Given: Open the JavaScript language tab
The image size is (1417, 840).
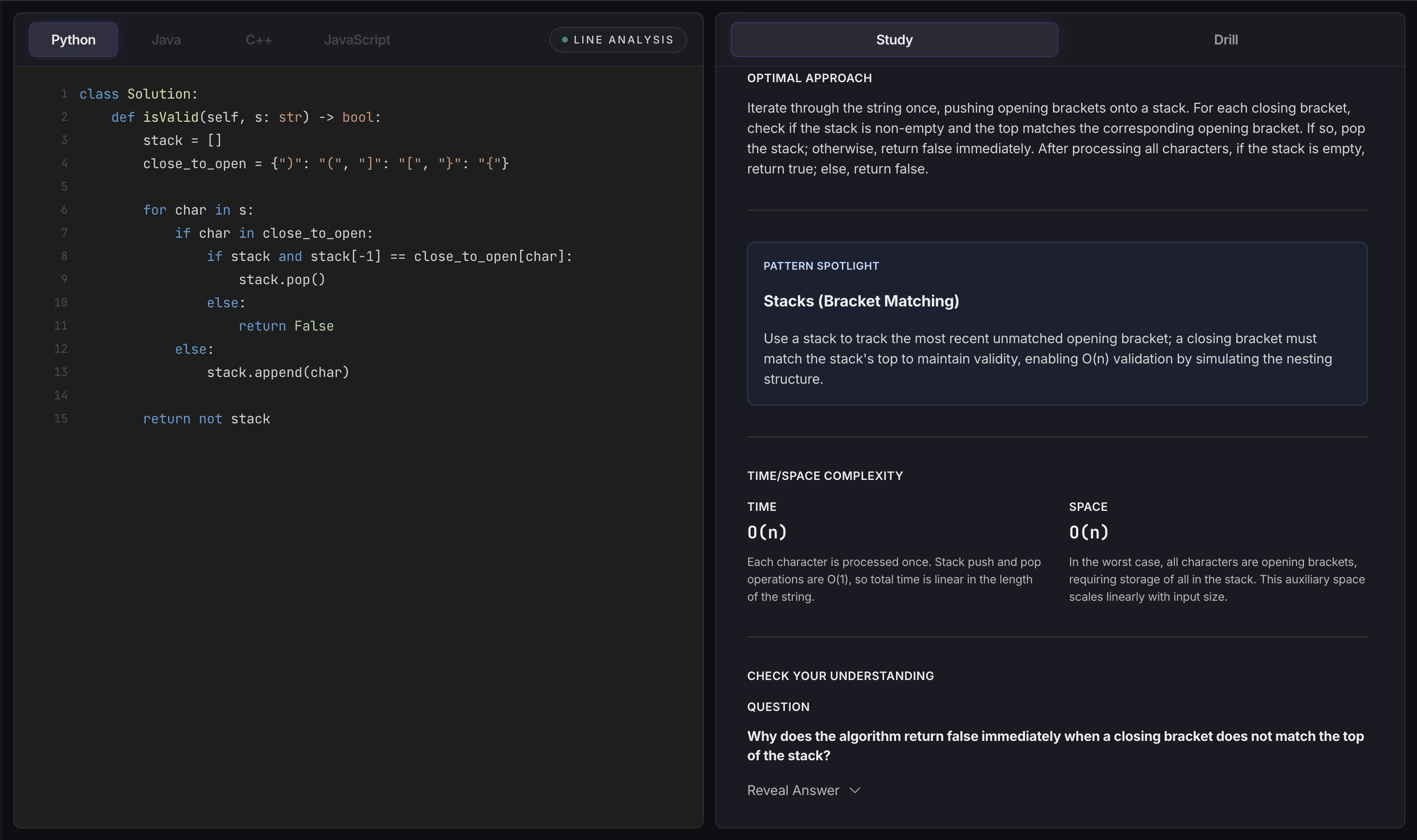Looking at the screenshot, I should pyautogui.click(x=357, y=40).
